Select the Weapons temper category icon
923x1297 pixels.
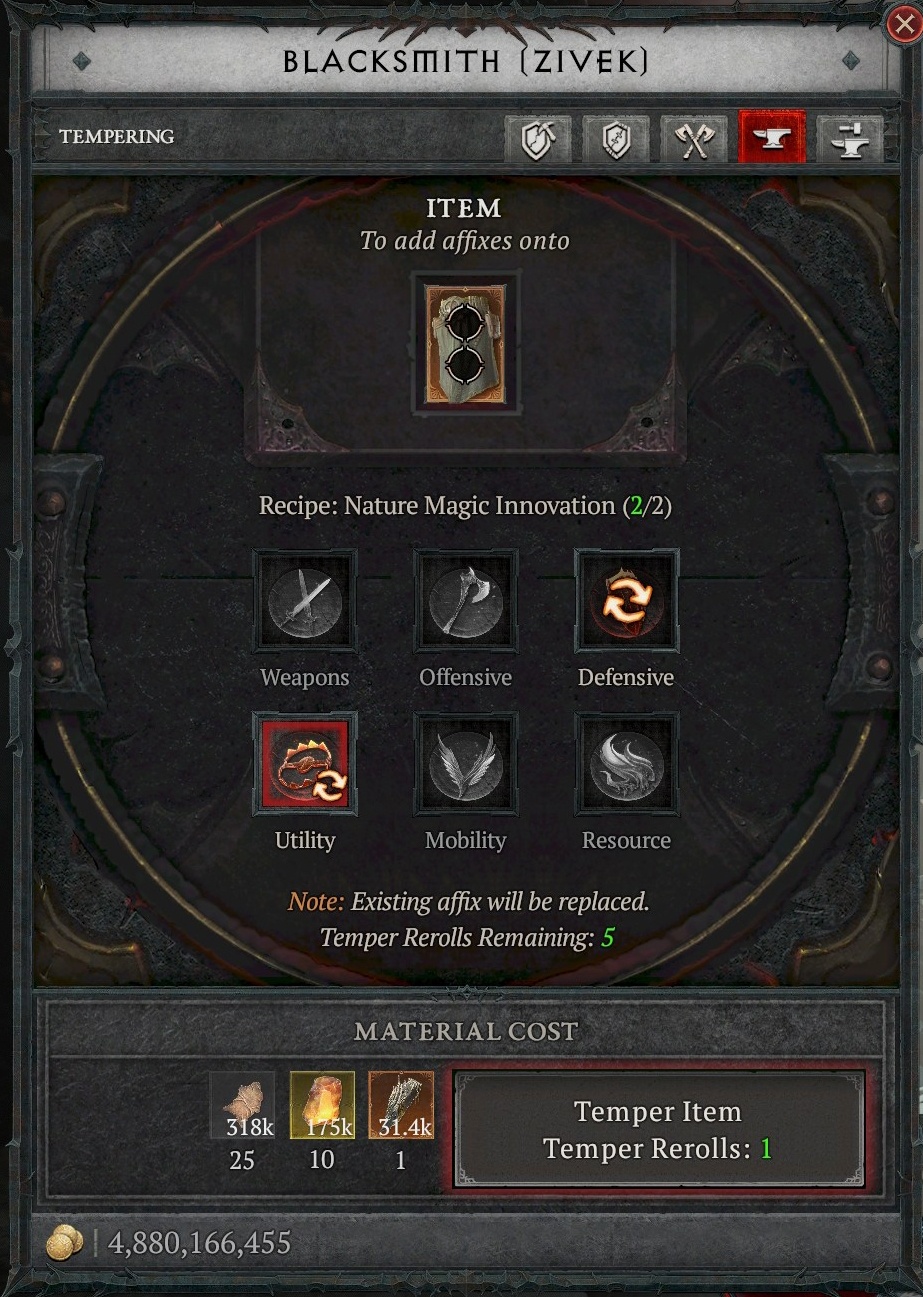click(305, 600)
